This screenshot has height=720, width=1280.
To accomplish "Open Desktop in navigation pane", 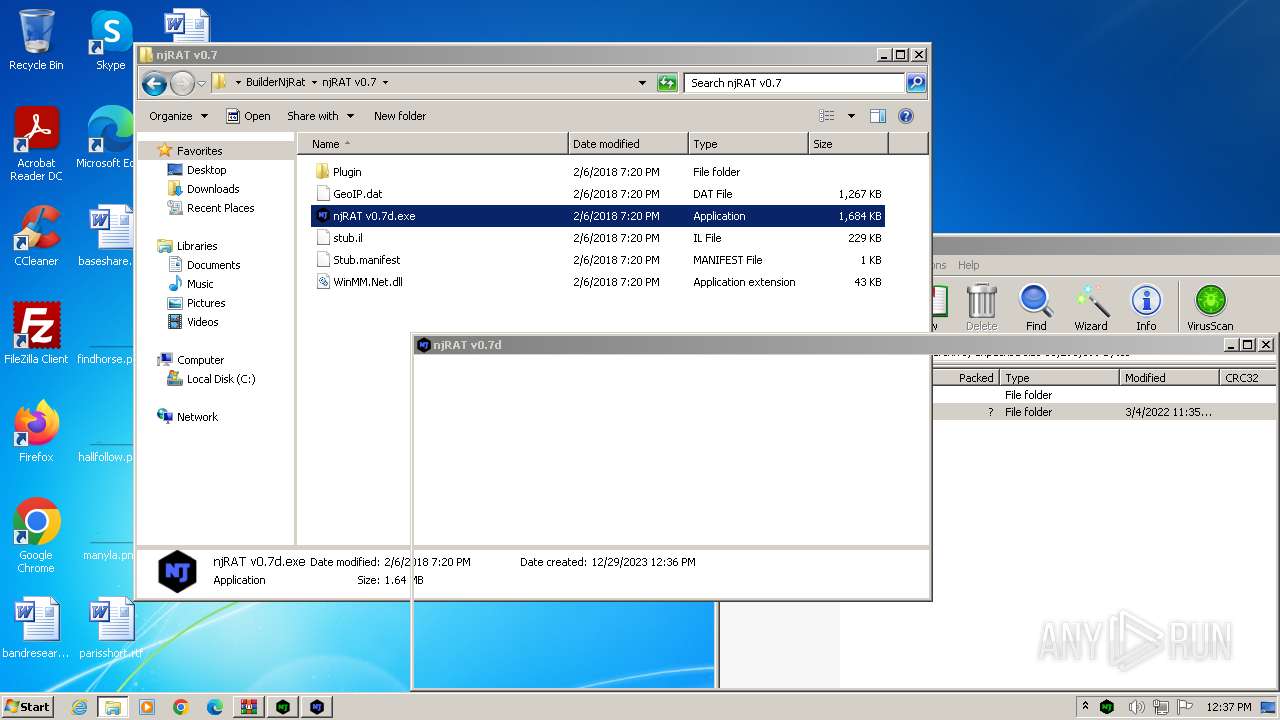I will (206, 170).
